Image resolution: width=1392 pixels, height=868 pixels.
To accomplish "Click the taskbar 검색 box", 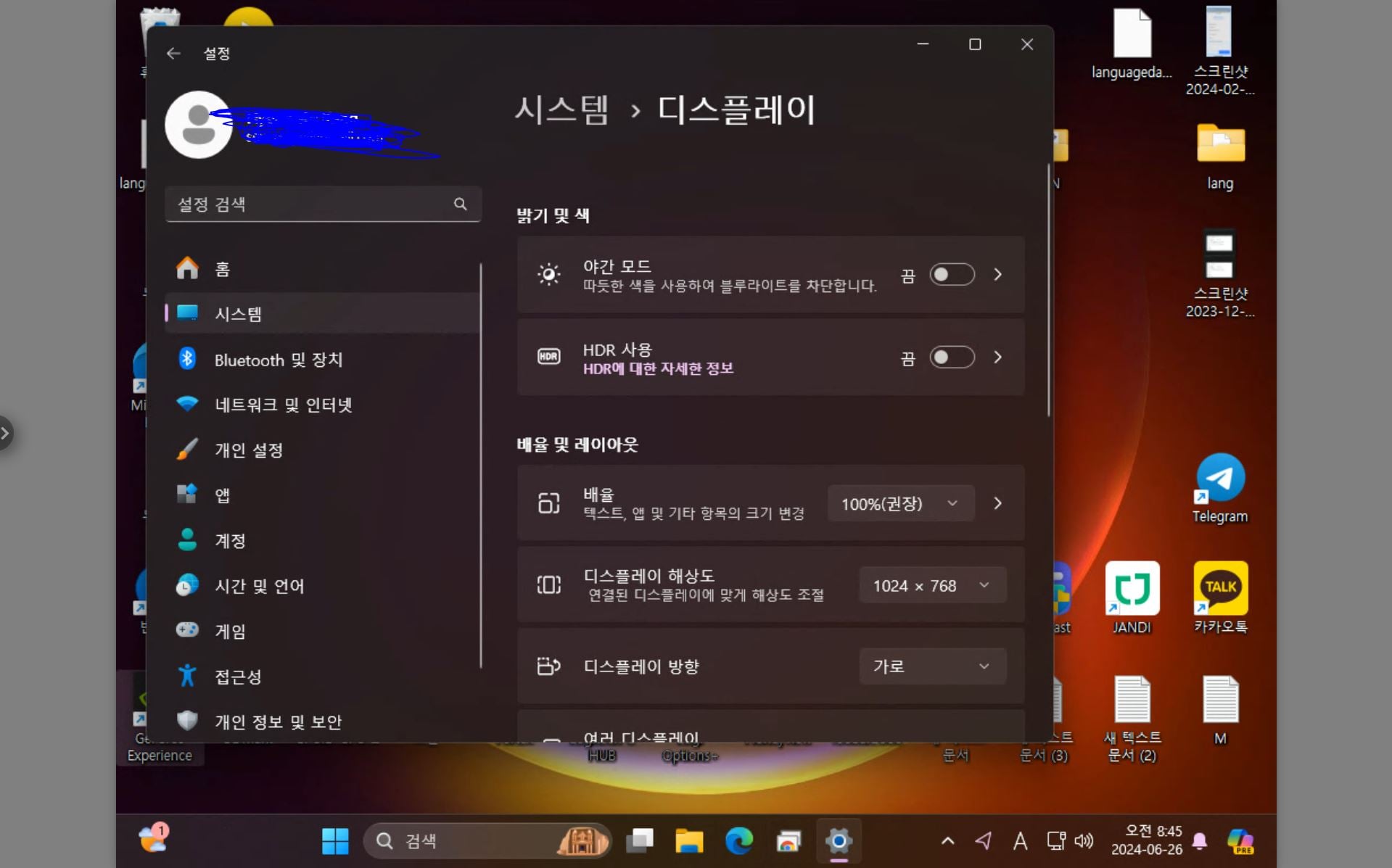I will point(487,841).
